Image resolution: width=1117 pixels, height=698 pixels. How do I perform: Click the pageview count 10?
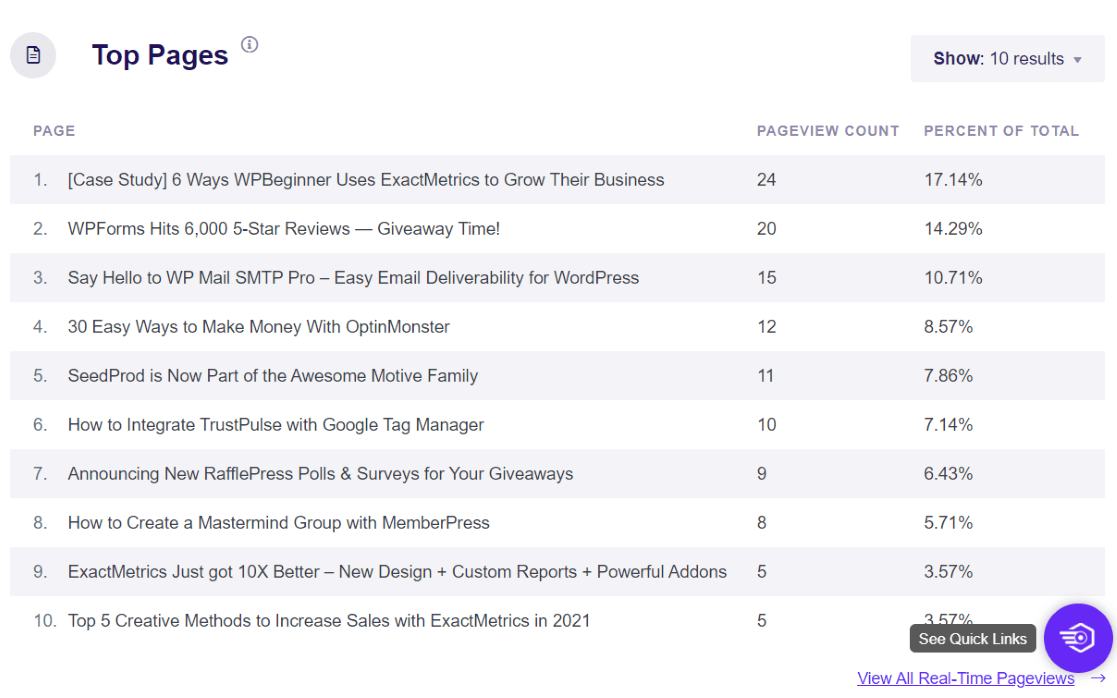click(x=767, y=424)
